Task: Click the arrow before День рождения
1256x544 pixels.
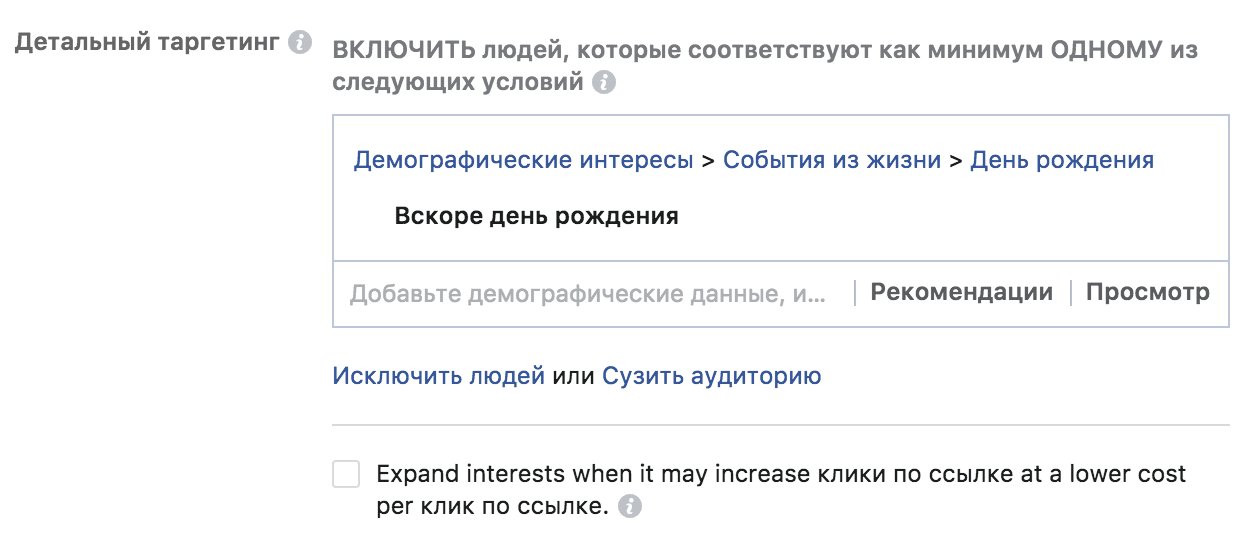Action: [957, 161]
